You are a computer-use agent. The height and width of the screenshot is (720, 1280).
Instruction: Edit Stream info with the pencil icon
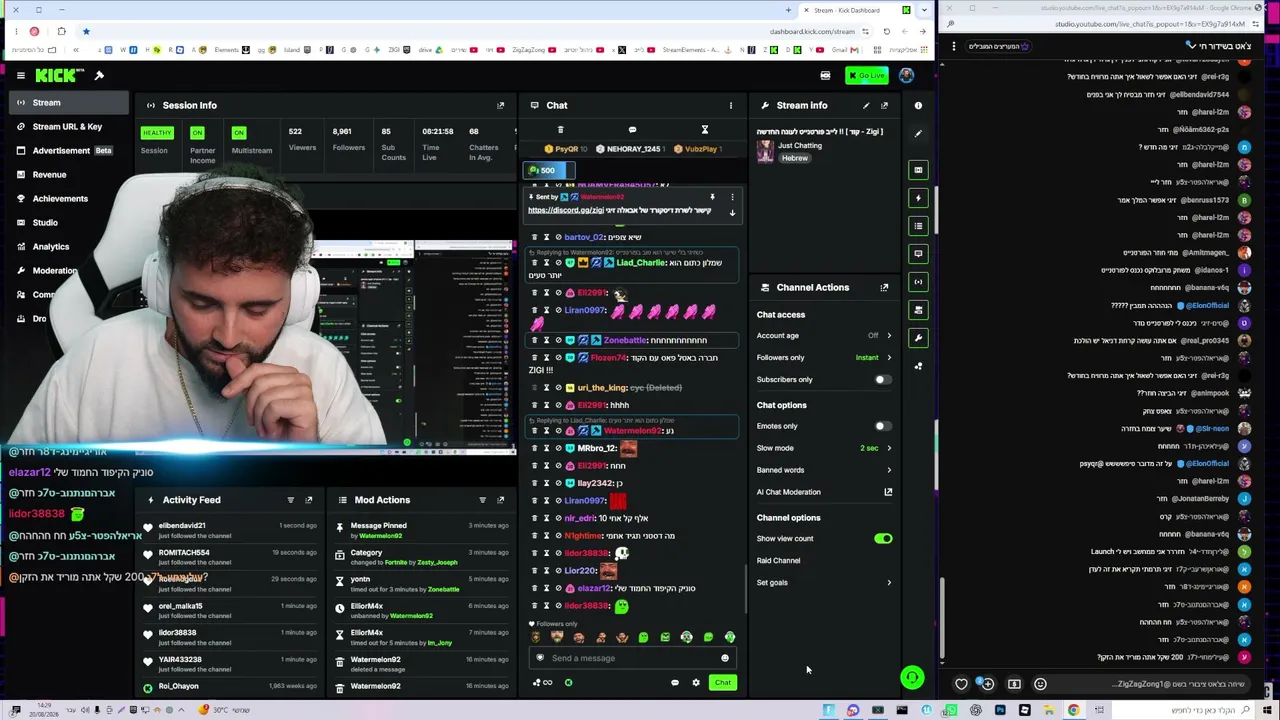tap(866, 105)
